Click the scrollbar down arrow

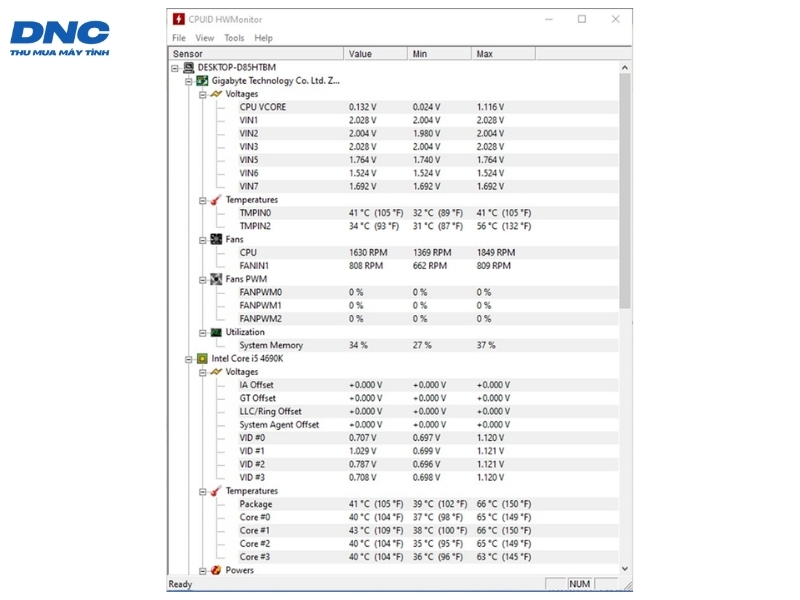coord(625,568)
